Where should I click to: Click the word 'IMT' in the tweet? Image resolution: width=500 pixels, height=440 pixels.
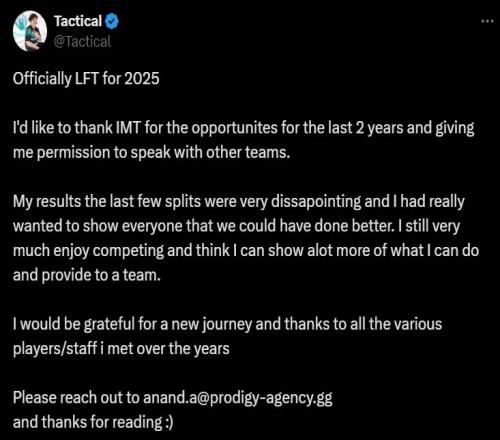(x=128, y=128)
